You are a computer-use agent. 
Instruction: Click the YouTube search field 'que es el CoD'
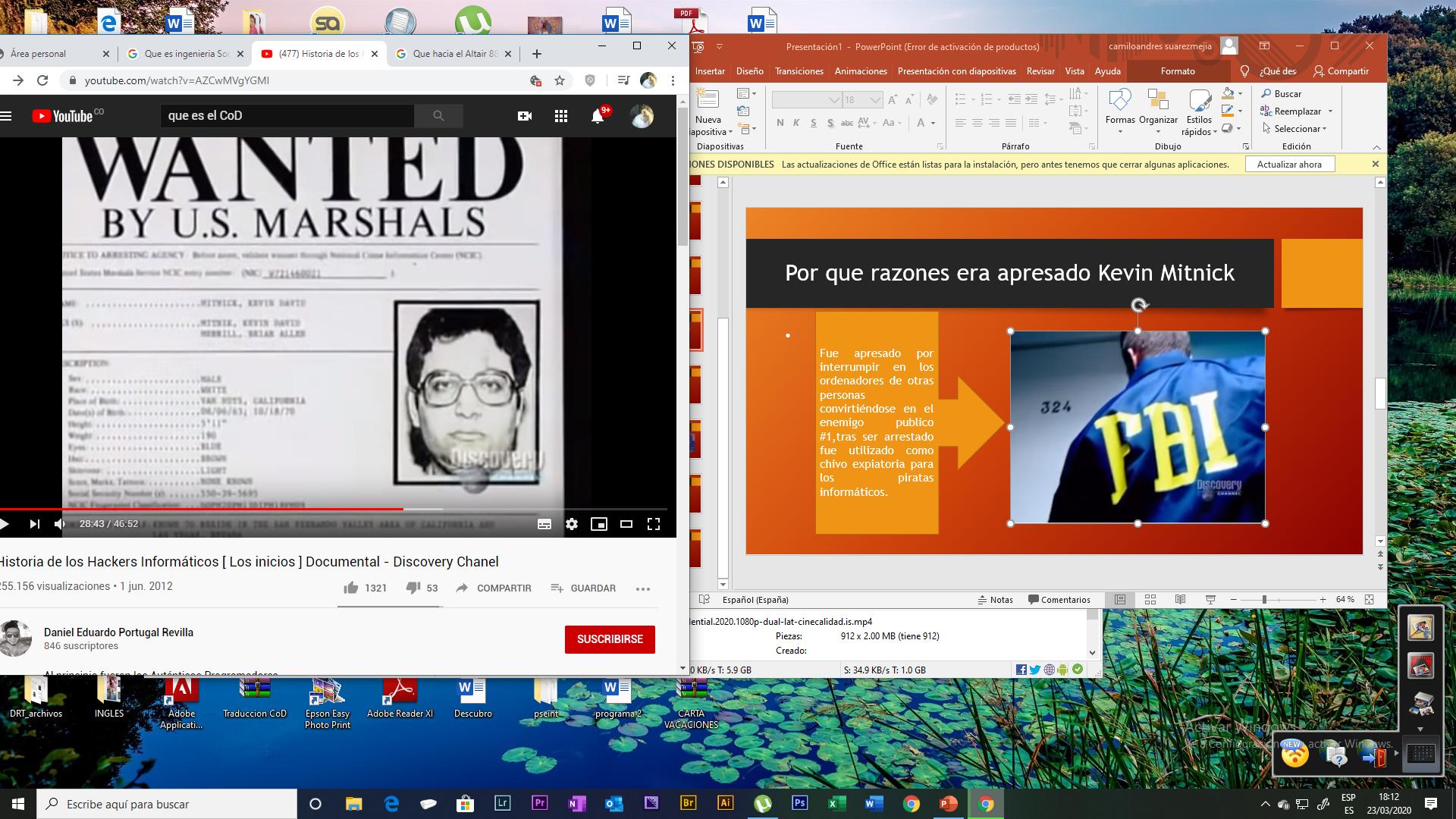click(287, 116)
